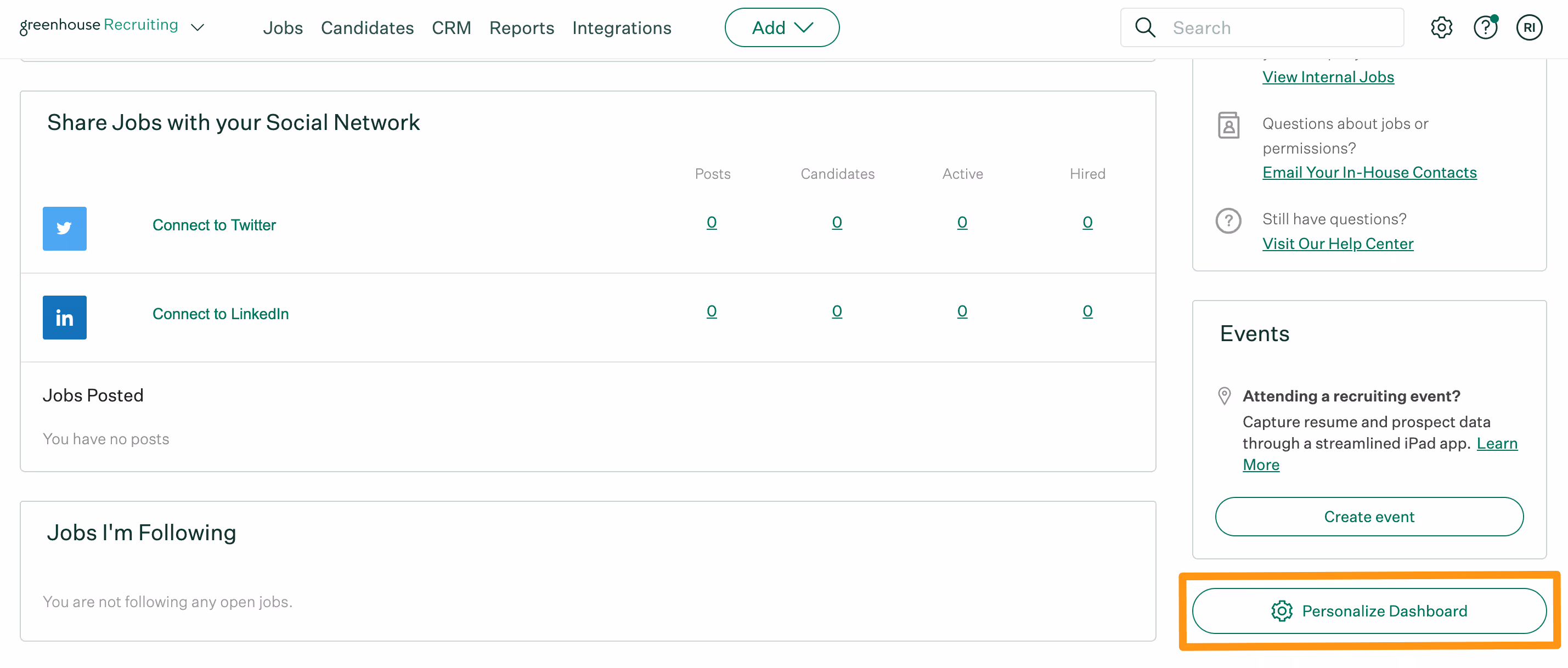Viewport: 1568px width, 668px height.
Task: Open the View Internal Jobs link
Action: coord(1328,77)
